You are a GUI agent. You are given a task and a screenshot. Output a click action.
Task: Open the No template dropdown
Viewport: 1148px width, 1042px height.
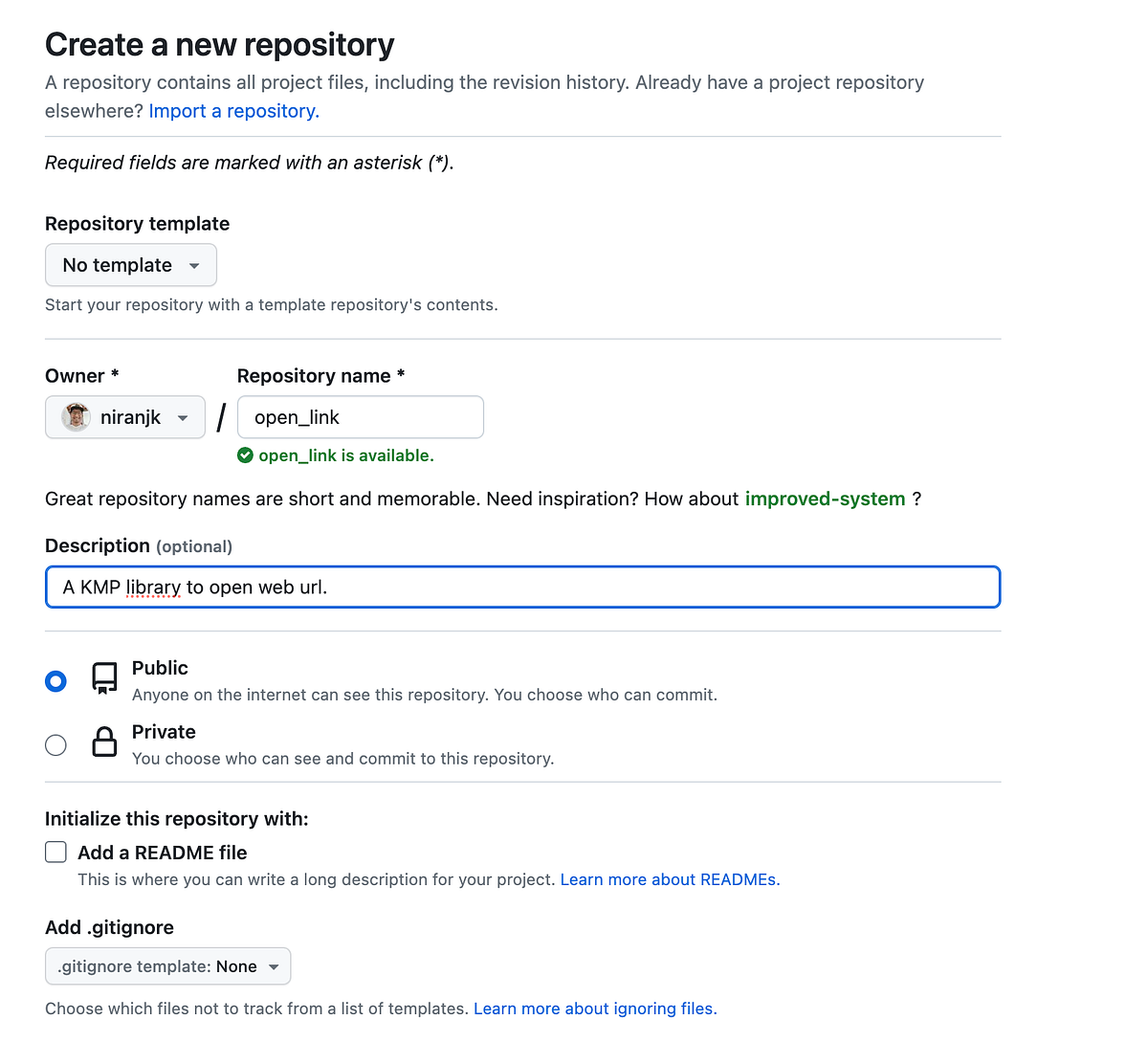click(x=130, y=265)
